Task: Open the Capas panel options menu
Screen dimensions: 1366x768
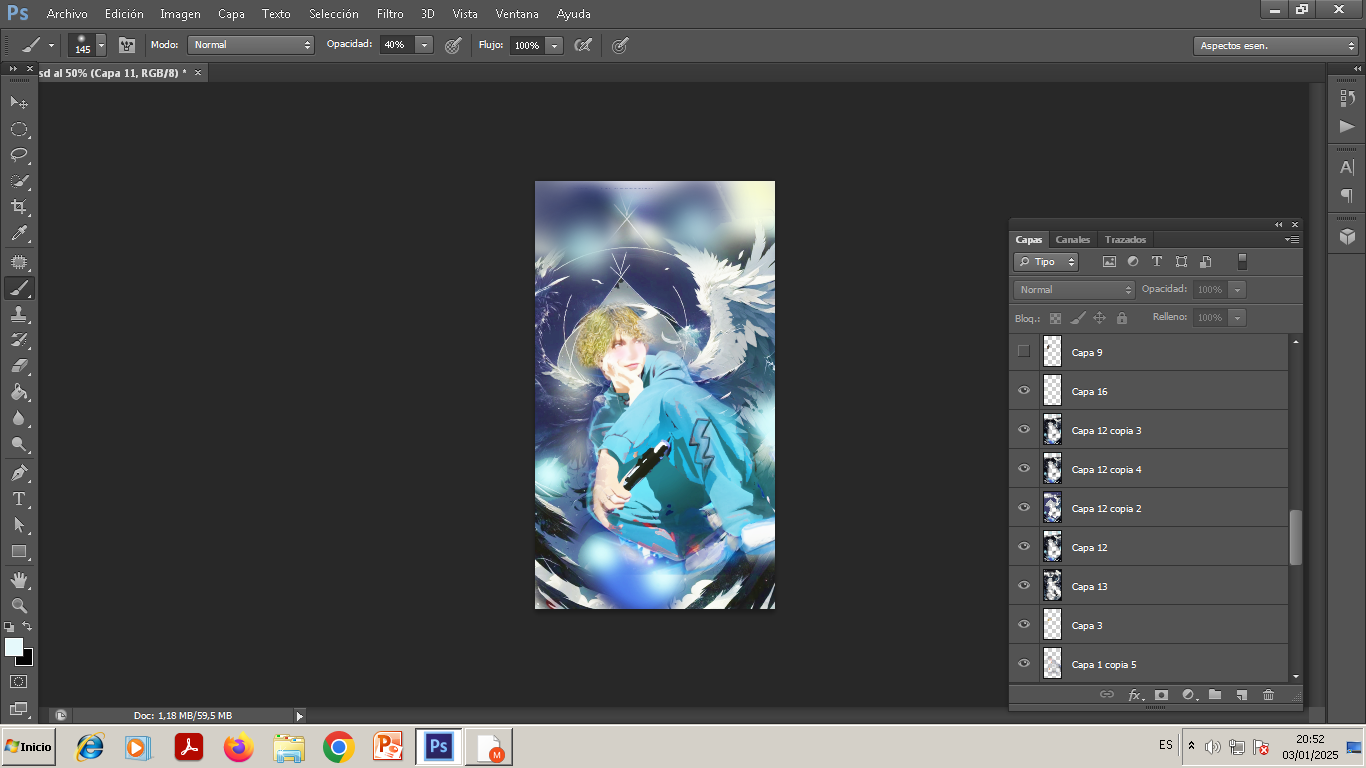Action: pyautogui.click(x=1292, y=240)
